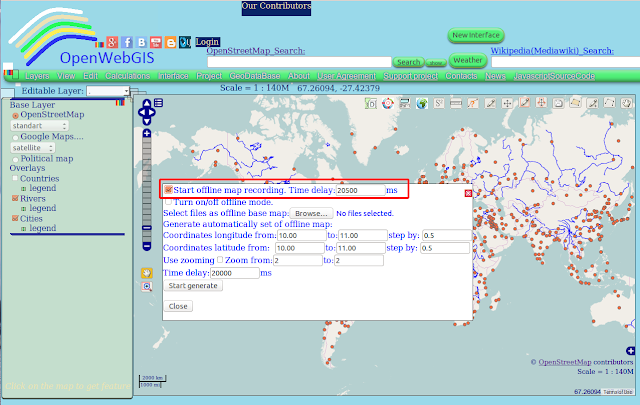
Task: Click the globe icon in map toolbar
Action: click(422, 104)
